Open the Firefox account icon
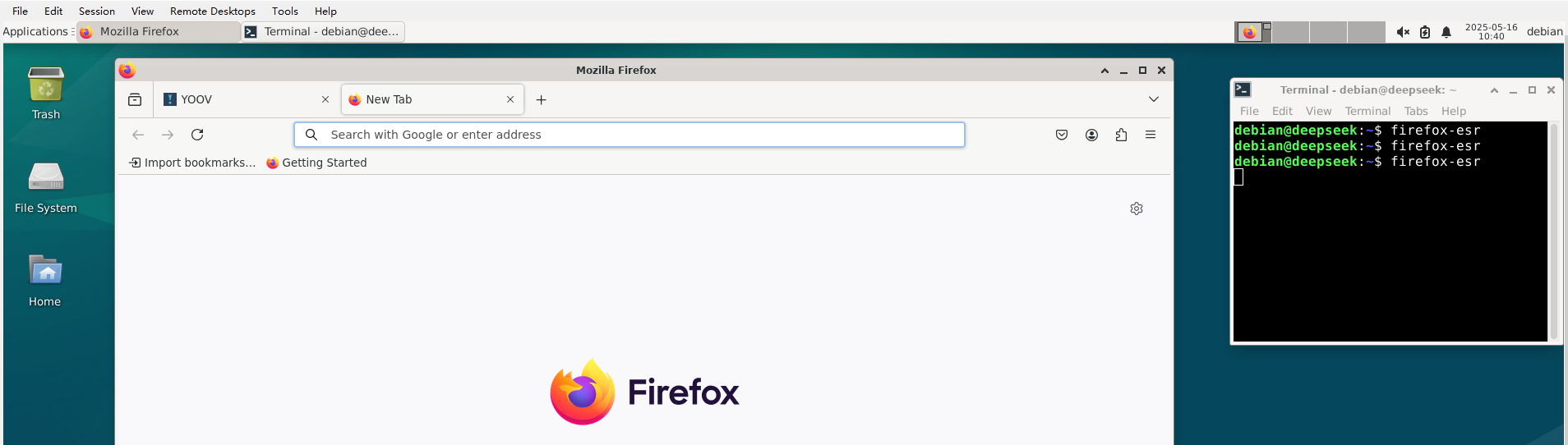This screenshot has height=445, width=1568. pos(1091,135)
